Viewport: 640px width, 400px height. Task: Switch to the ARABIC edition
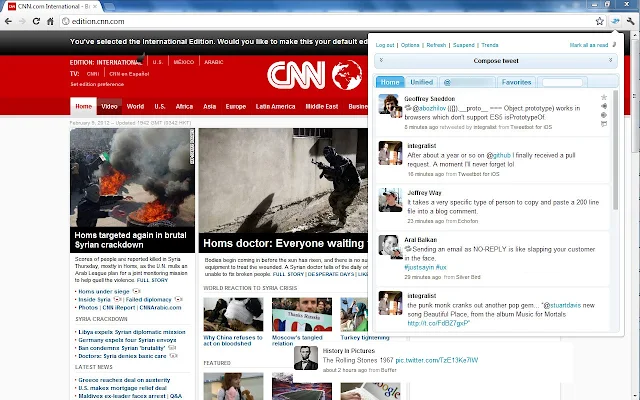[x=213, y=62]
